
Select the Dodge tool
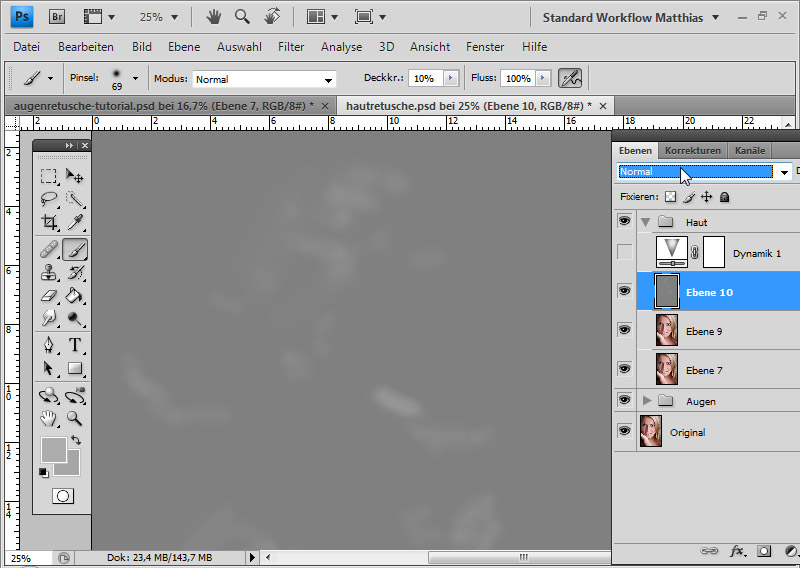tap(74, 318)
